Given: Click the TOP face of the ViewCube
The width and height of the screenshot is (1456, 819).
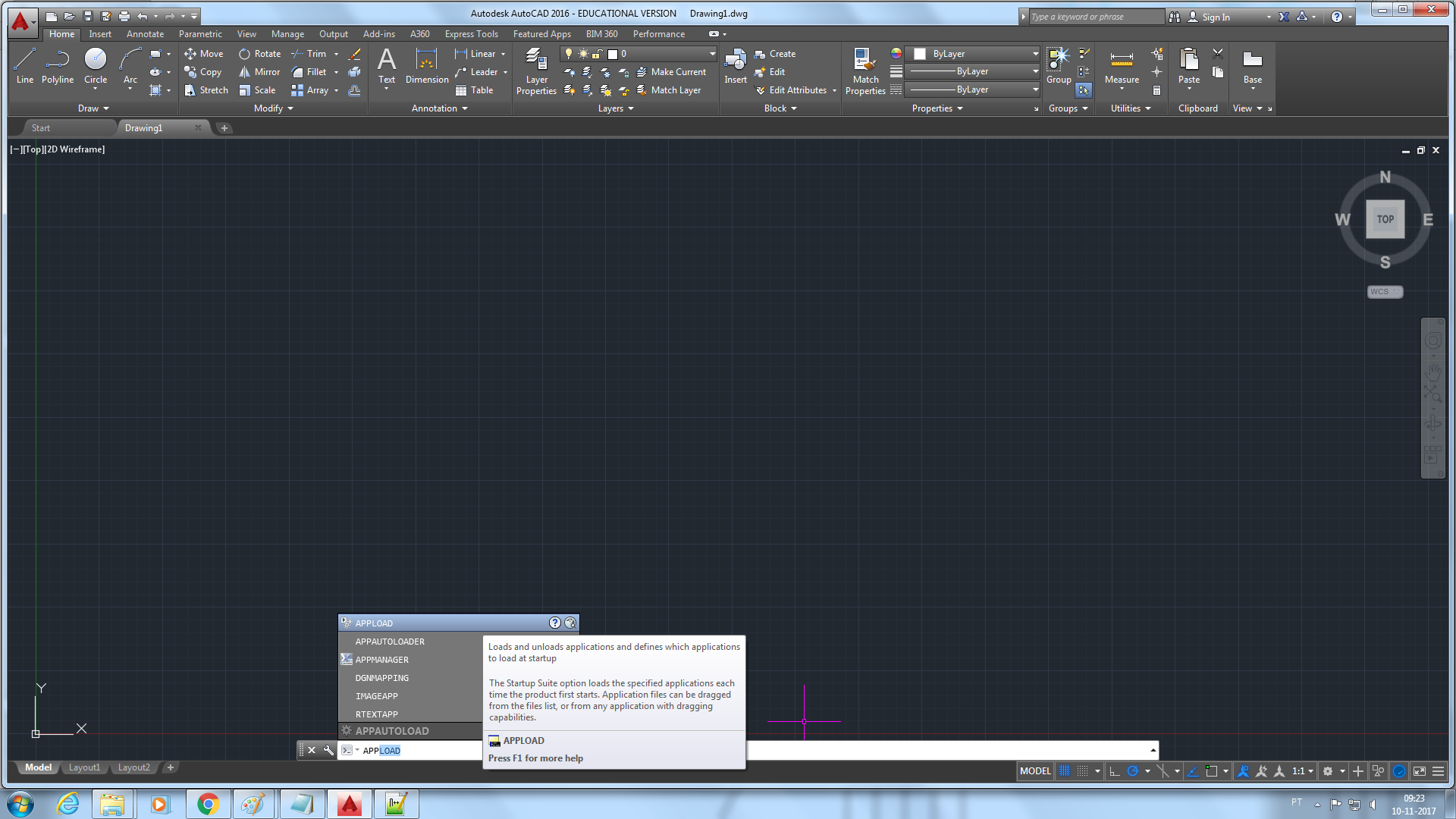Looking at the screenshot, I should pyautogui.click(x=1385, y=219).
